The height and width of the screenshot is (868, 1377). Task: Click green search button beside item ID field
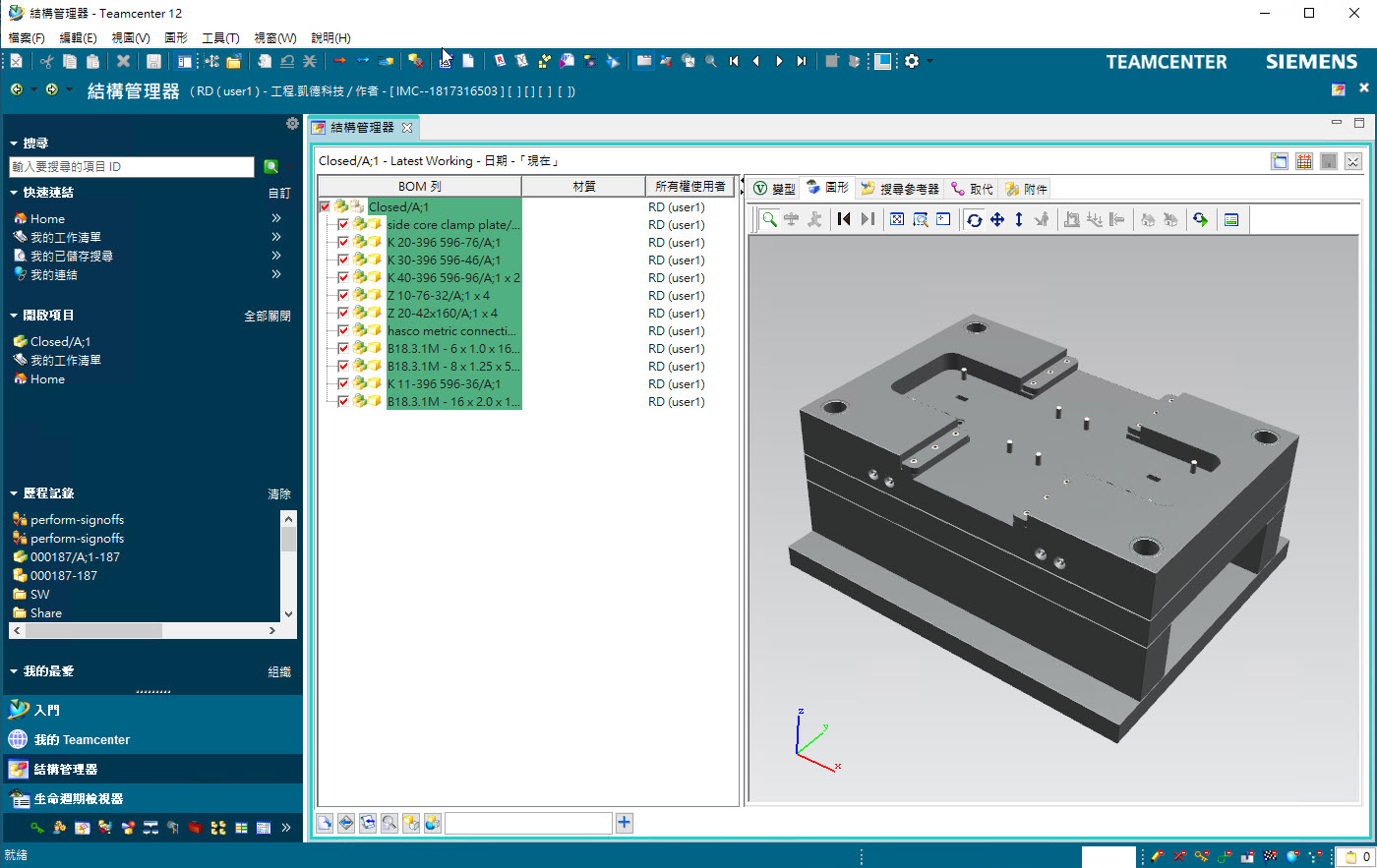tap(271, 167)
